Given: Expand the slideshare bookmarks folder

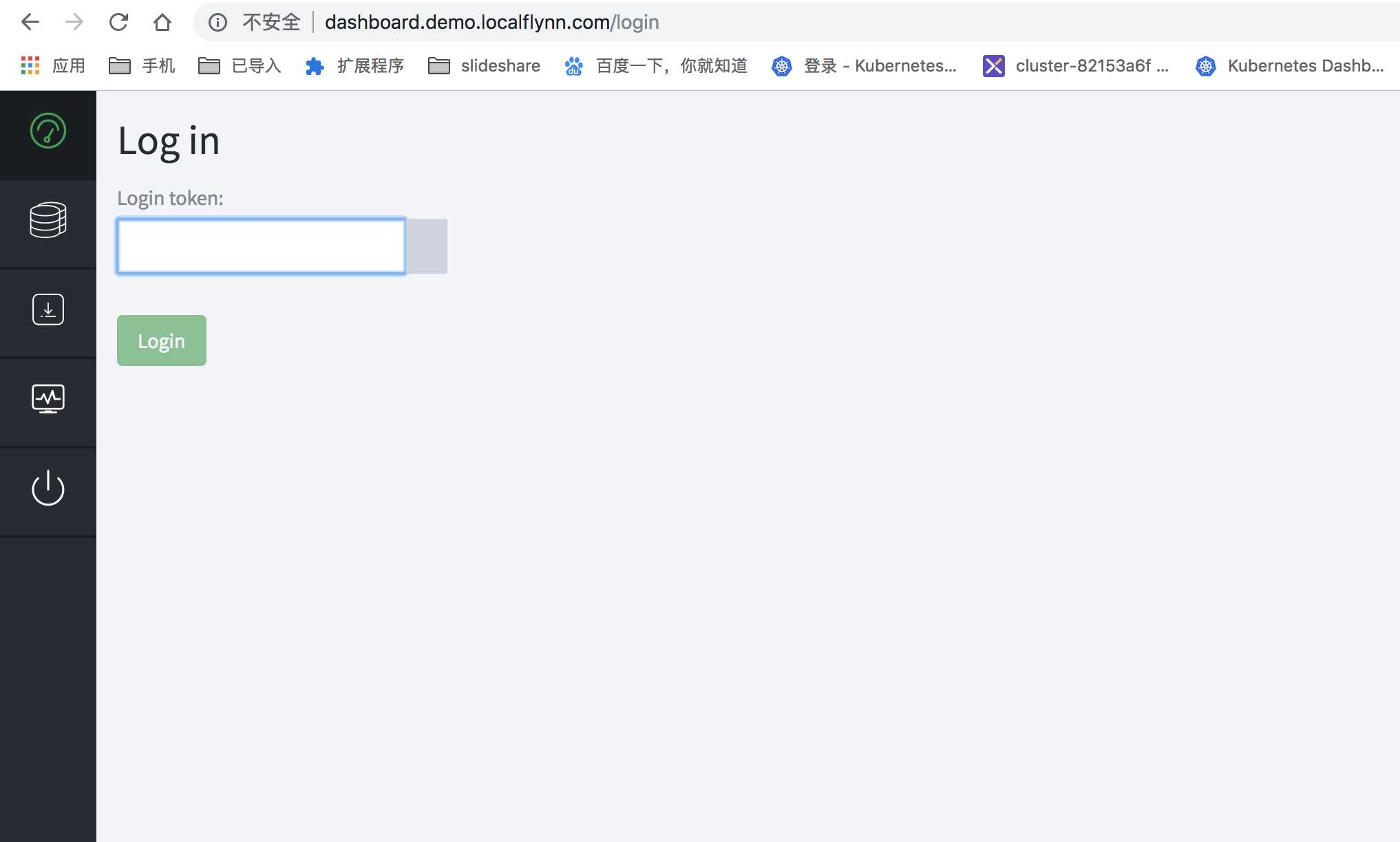Looking at the screenshot, I should coord(485,66).
